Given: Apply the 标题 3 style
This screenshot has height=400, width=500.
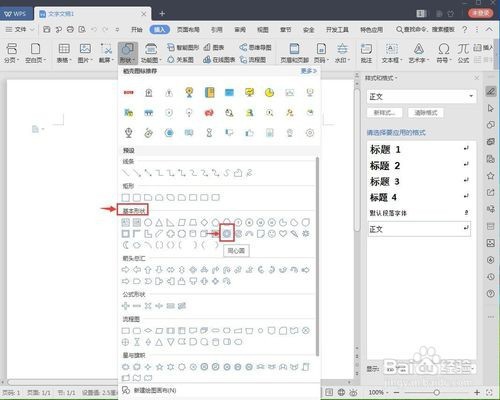Looking at the screenshot, I should 419,181.
